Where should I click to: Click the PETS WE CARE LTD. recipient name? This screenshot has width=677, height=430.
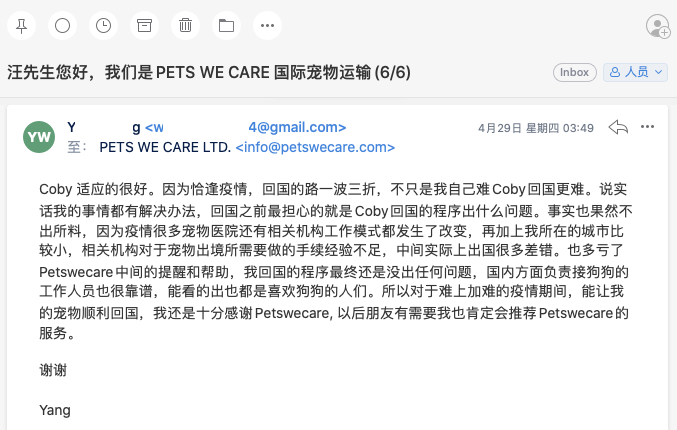coord(164,147)
